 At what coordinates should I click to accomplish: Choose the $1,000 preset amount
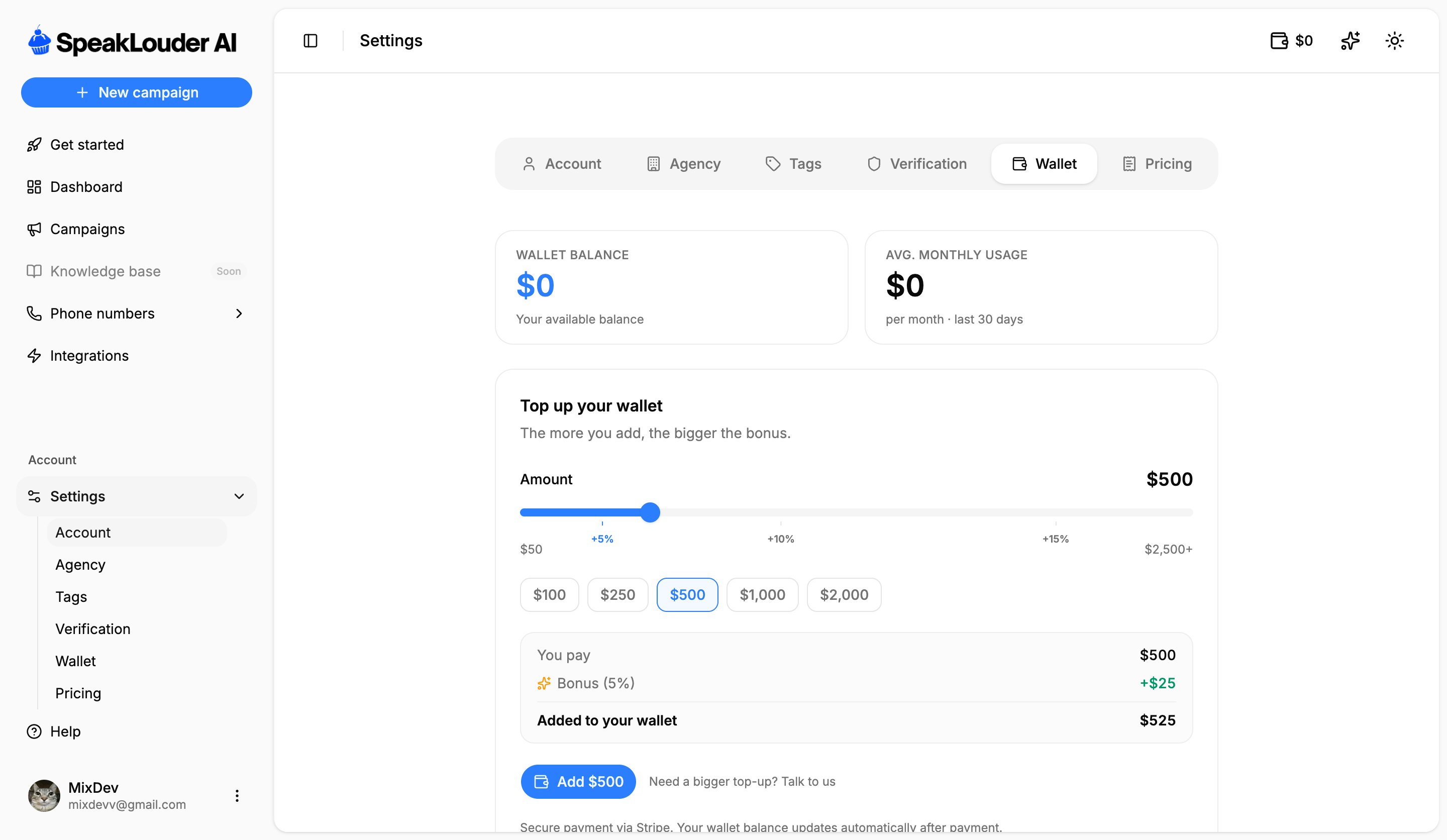763,595
